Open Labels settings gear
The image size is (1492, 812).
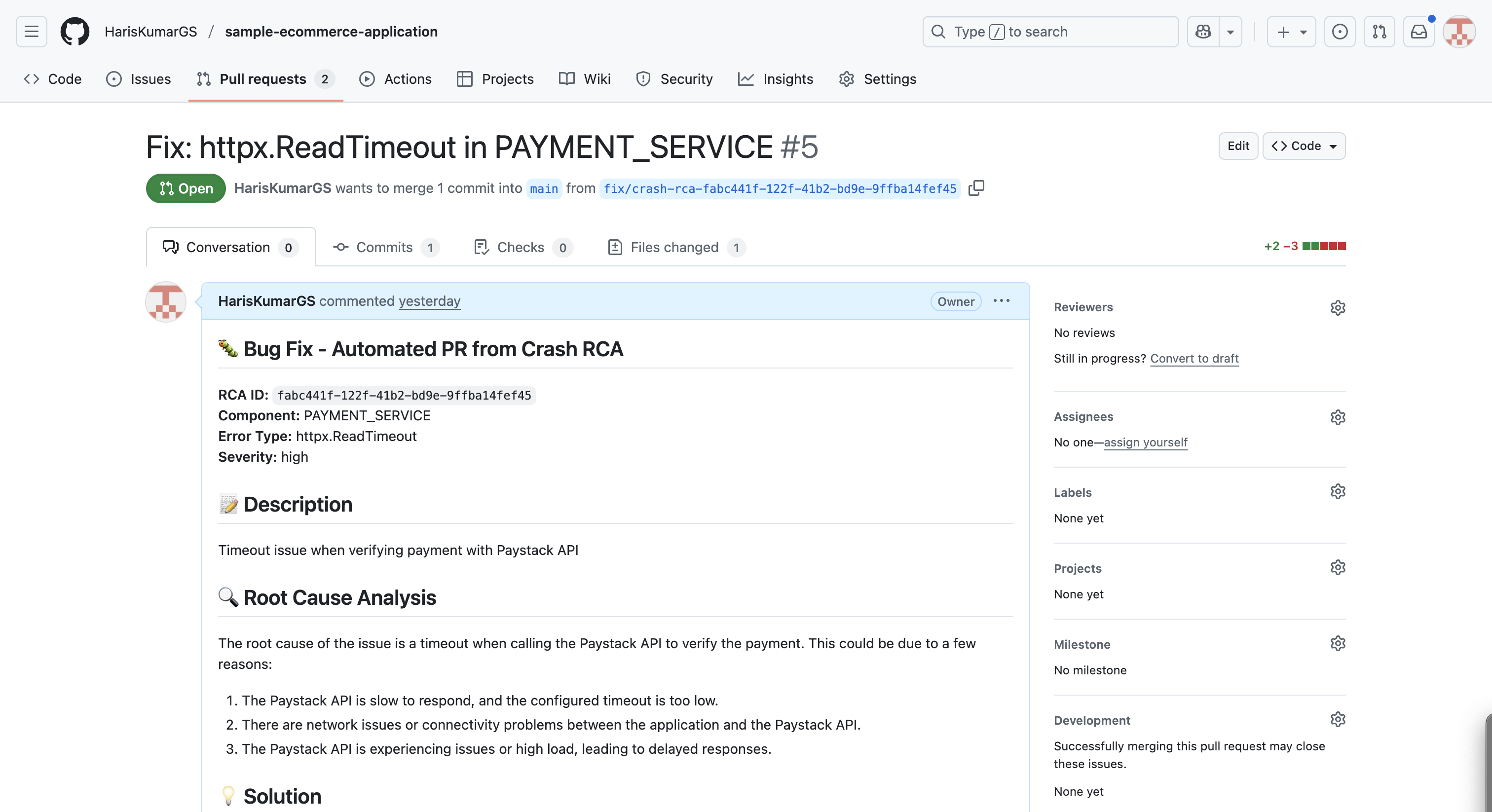pyautogui.click(x=1338, y=492)
